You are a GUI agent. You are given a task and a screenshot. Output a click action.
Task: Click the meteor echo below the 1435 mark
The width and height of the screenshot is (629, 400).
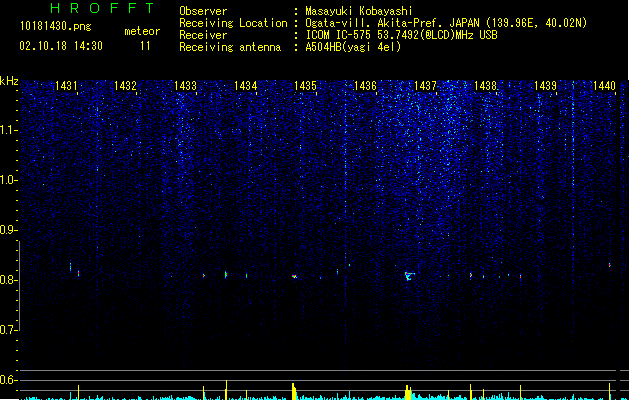[294, 276]
